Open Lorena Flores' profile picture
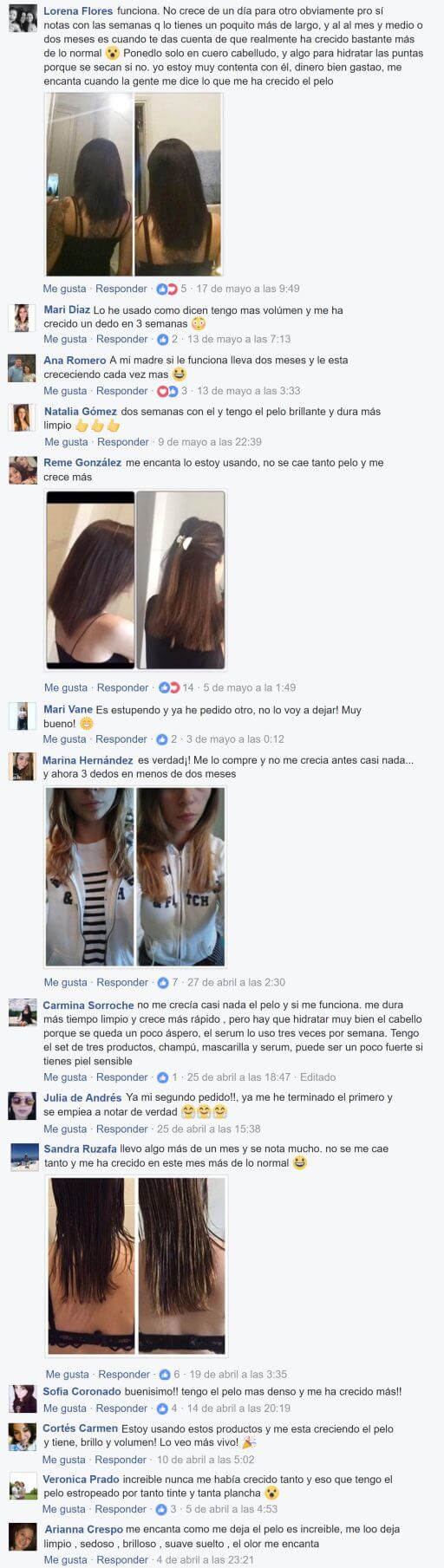This screenshot has width=444, height=1568. (x=23, y=18)
